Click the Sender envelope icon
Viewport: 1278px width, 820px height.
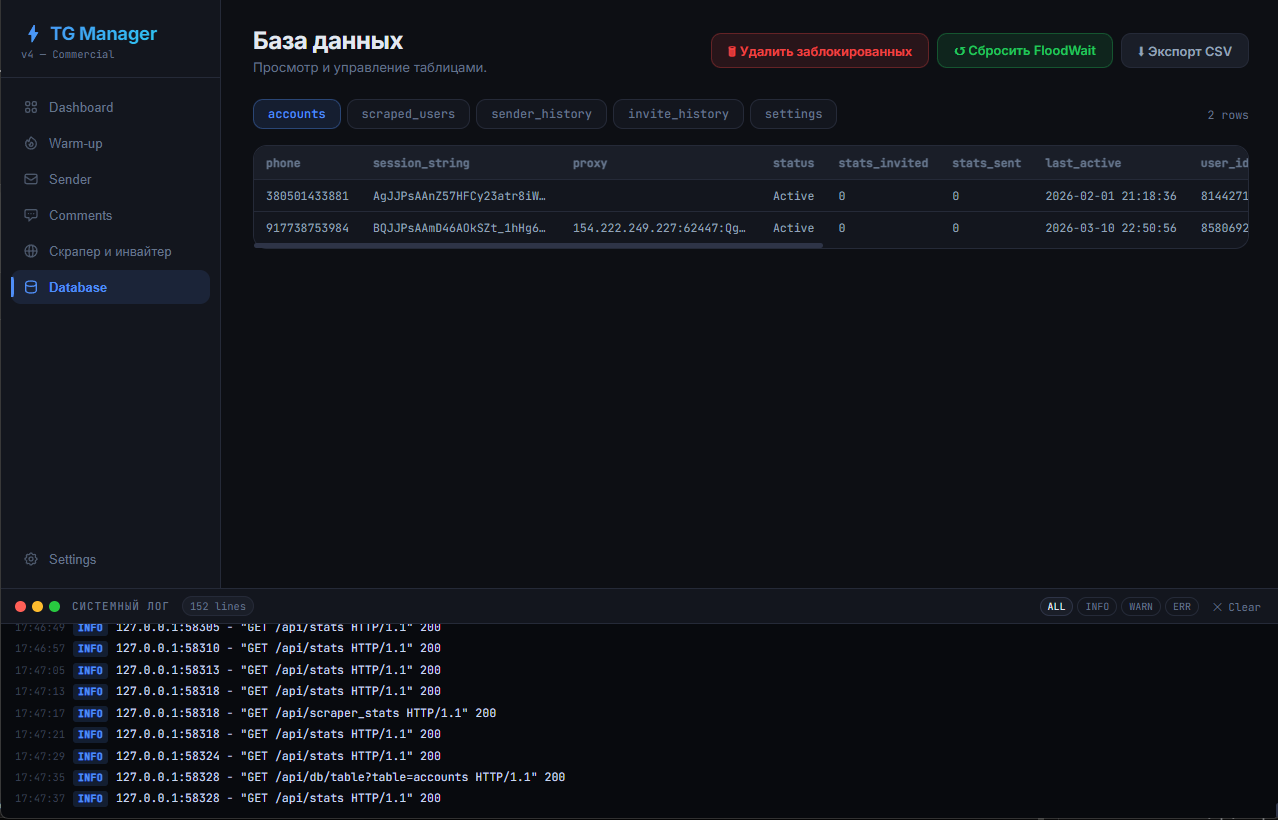tap(31, 179)
